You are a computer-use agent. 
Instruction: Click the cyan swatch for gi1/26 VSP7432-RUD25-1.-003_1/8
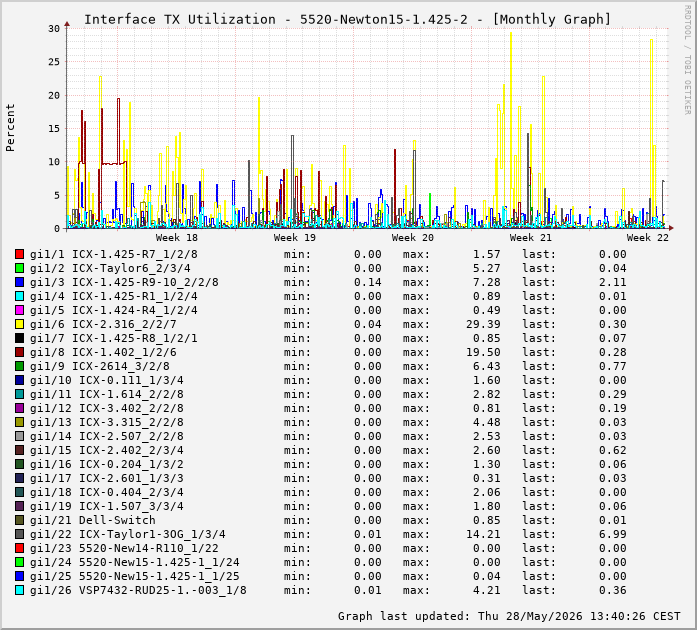pos(19,590)
